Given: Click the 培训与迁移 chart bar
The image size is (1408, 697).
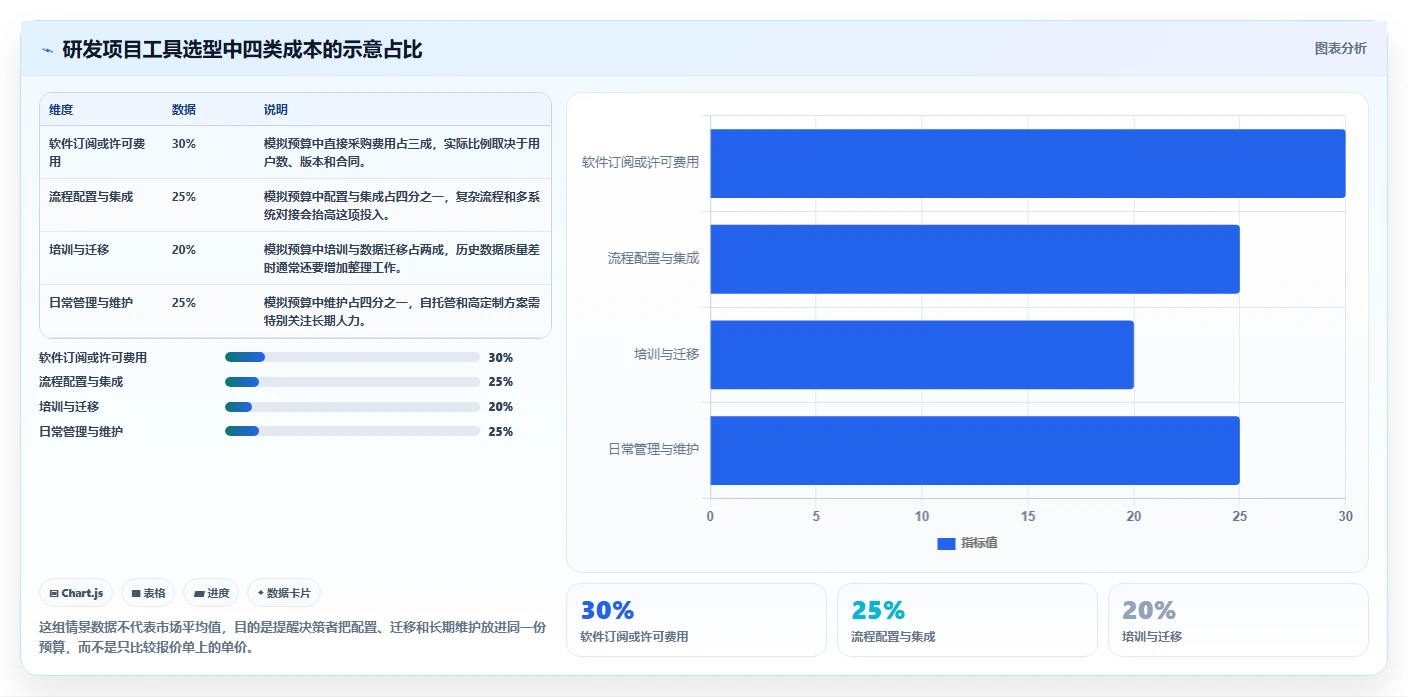Looking at the screenshot, I should click(x=922, y=355).
